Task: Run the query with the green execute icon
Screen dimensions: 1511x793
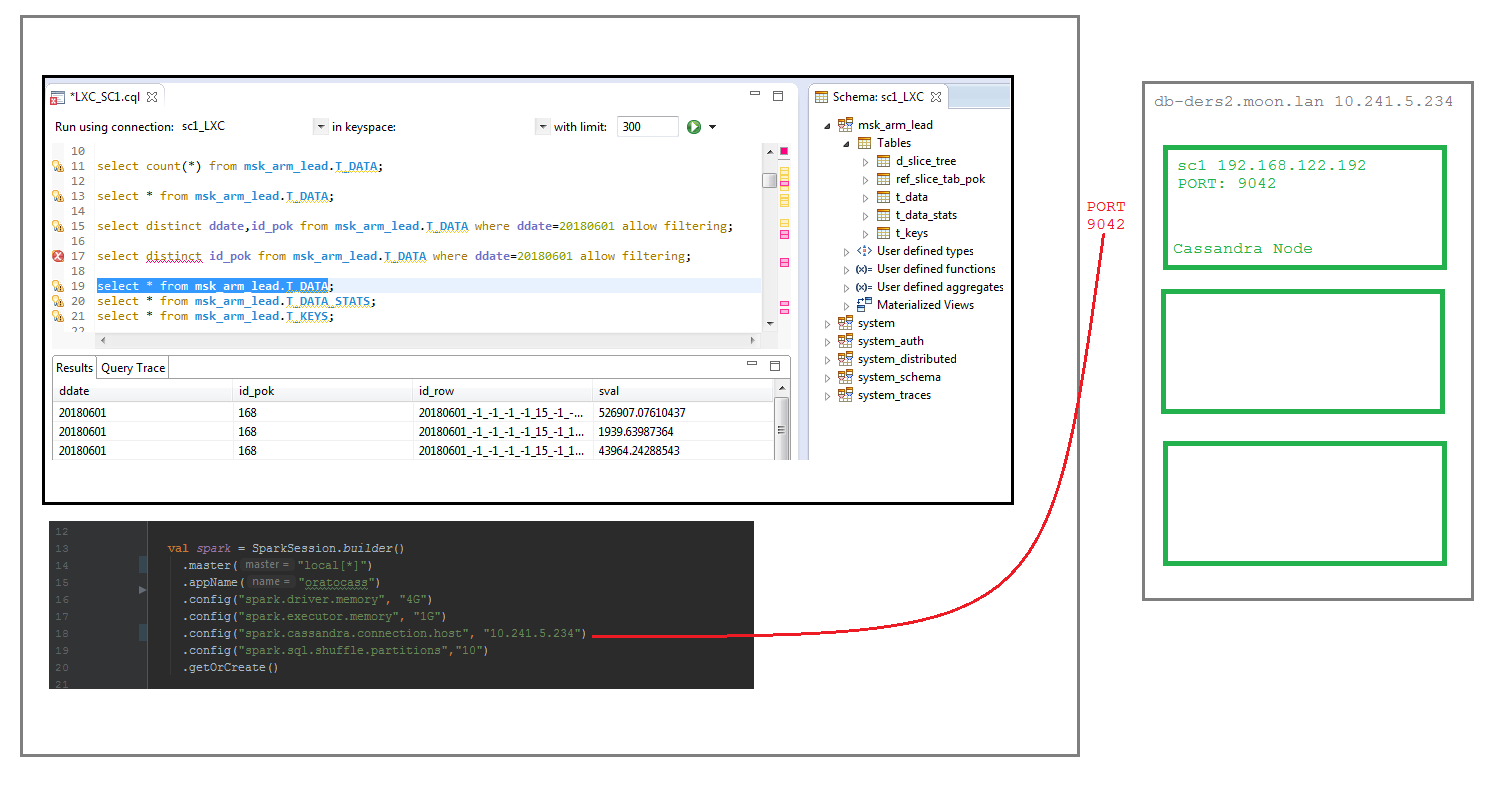Action: [695, 126]
